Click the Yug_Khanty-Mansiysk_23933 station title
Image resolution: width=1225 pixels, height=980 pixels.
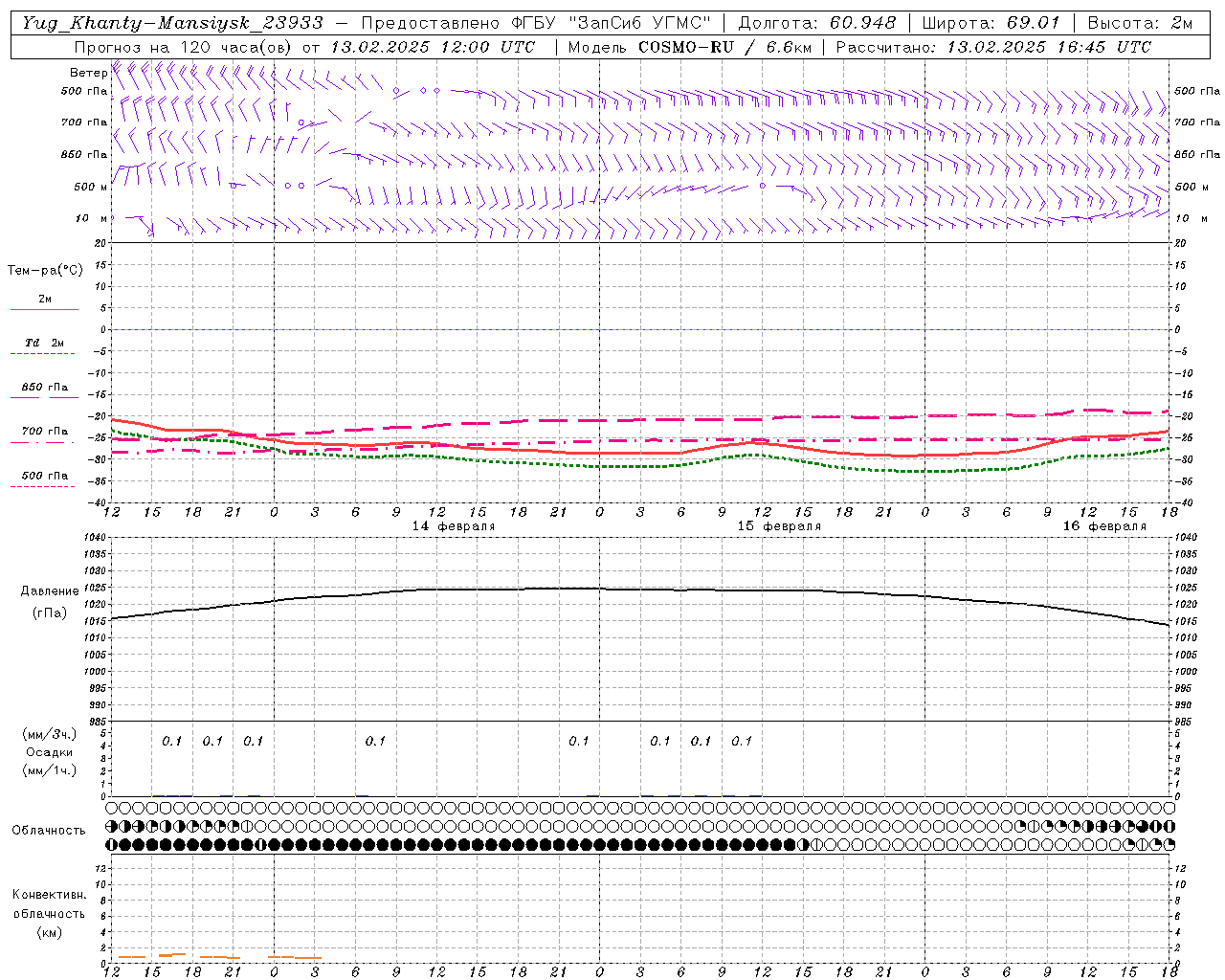[x=172, y=23]
